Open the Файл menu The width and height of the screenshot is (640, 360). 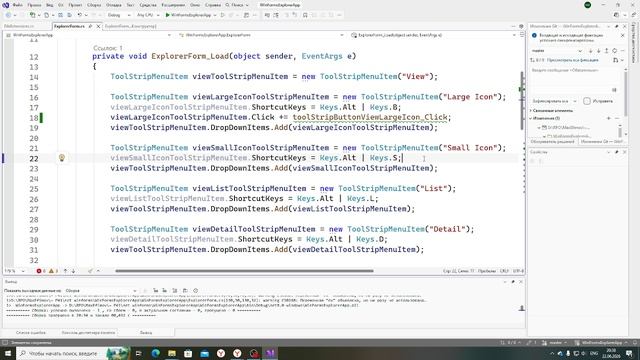(18, 5)
